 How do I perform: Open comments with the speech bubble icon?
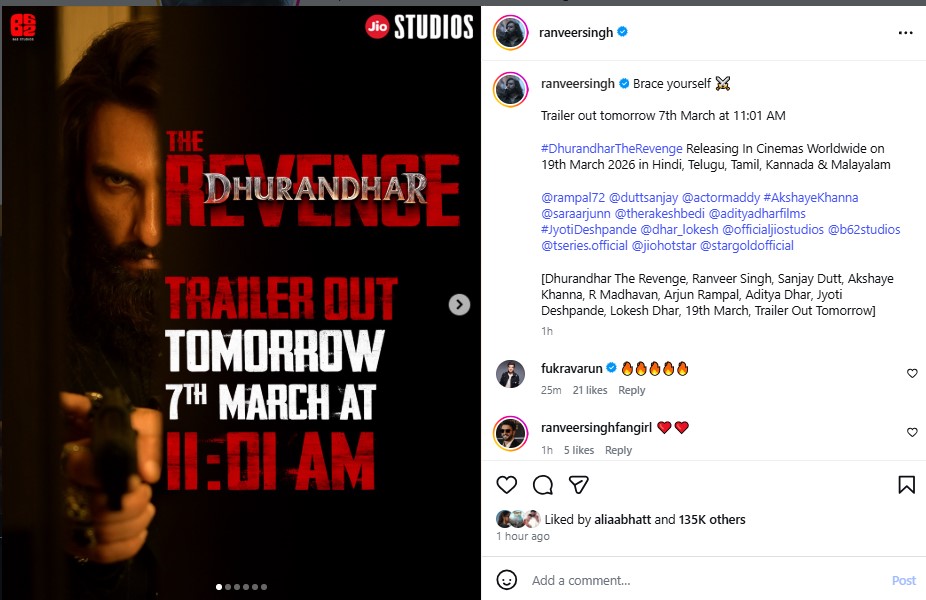pos(542,485)
